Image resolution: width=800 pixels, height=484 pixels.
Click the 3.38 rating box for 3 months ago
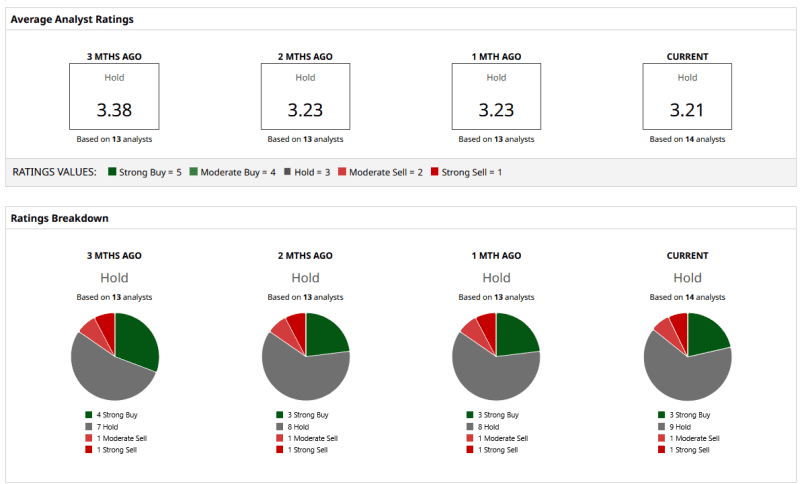(x=114, y=97)
